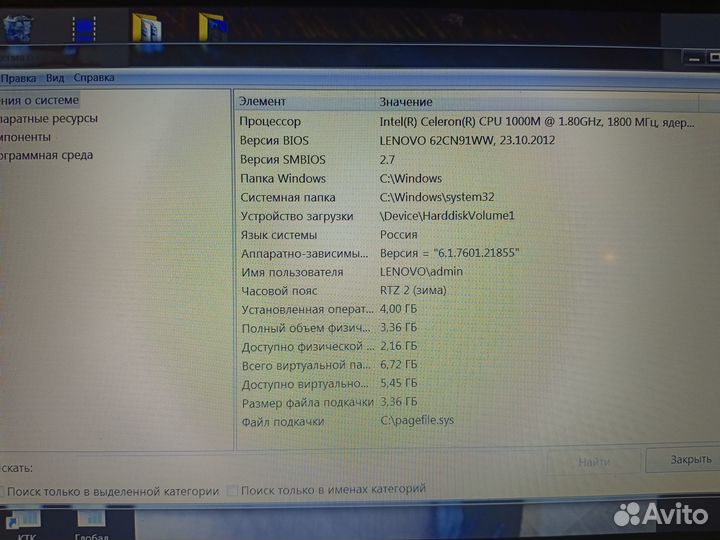Open the Справка menu

pos(94,78)
